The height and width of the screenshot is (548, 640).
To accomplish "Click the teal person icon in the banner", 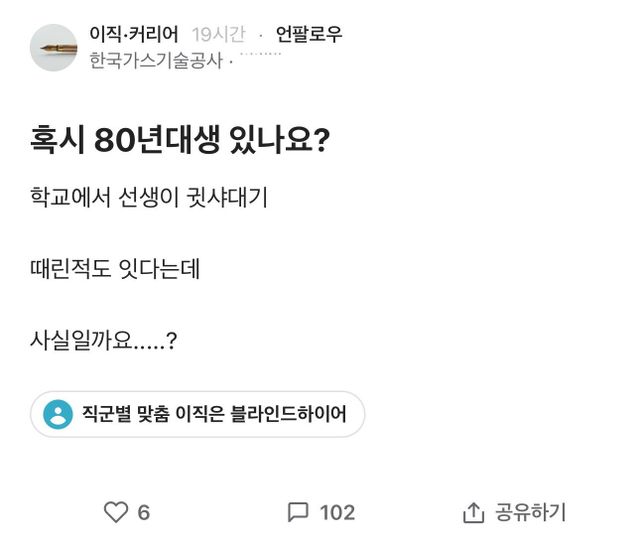I will coord(59,415).
